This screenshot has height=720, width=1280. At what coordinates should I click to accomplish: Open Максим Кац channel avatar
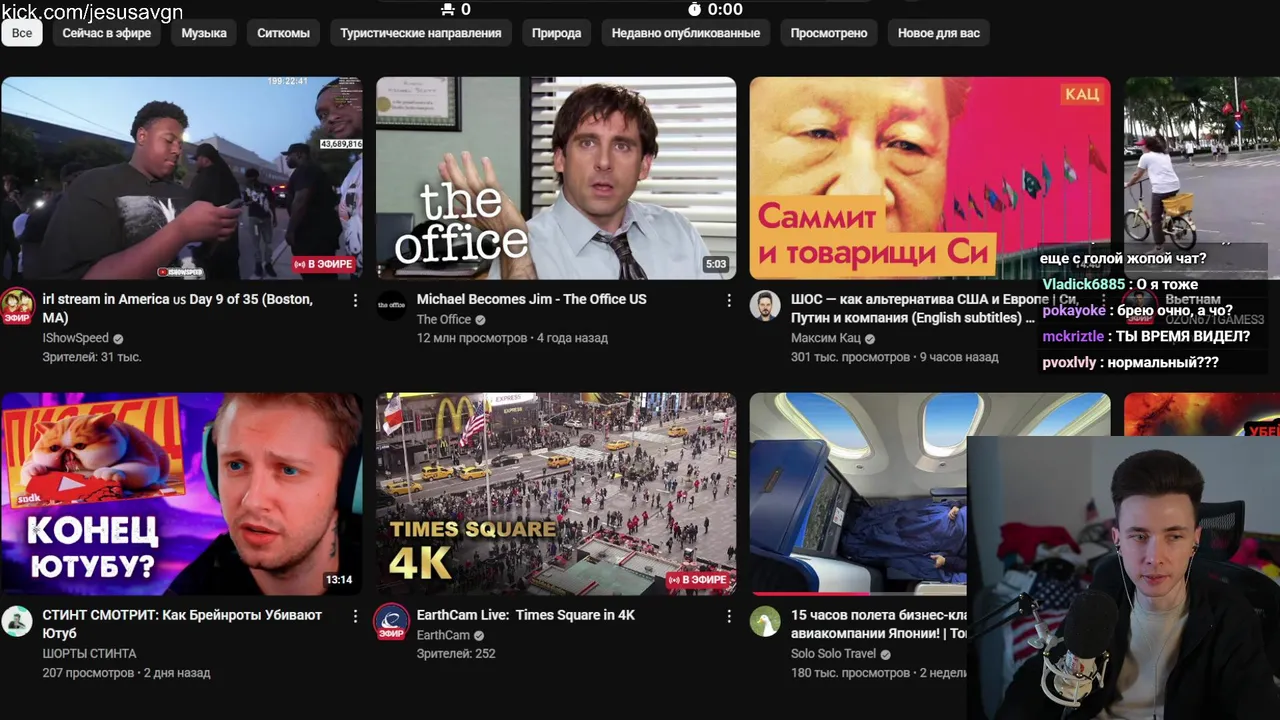pos(765,305)
